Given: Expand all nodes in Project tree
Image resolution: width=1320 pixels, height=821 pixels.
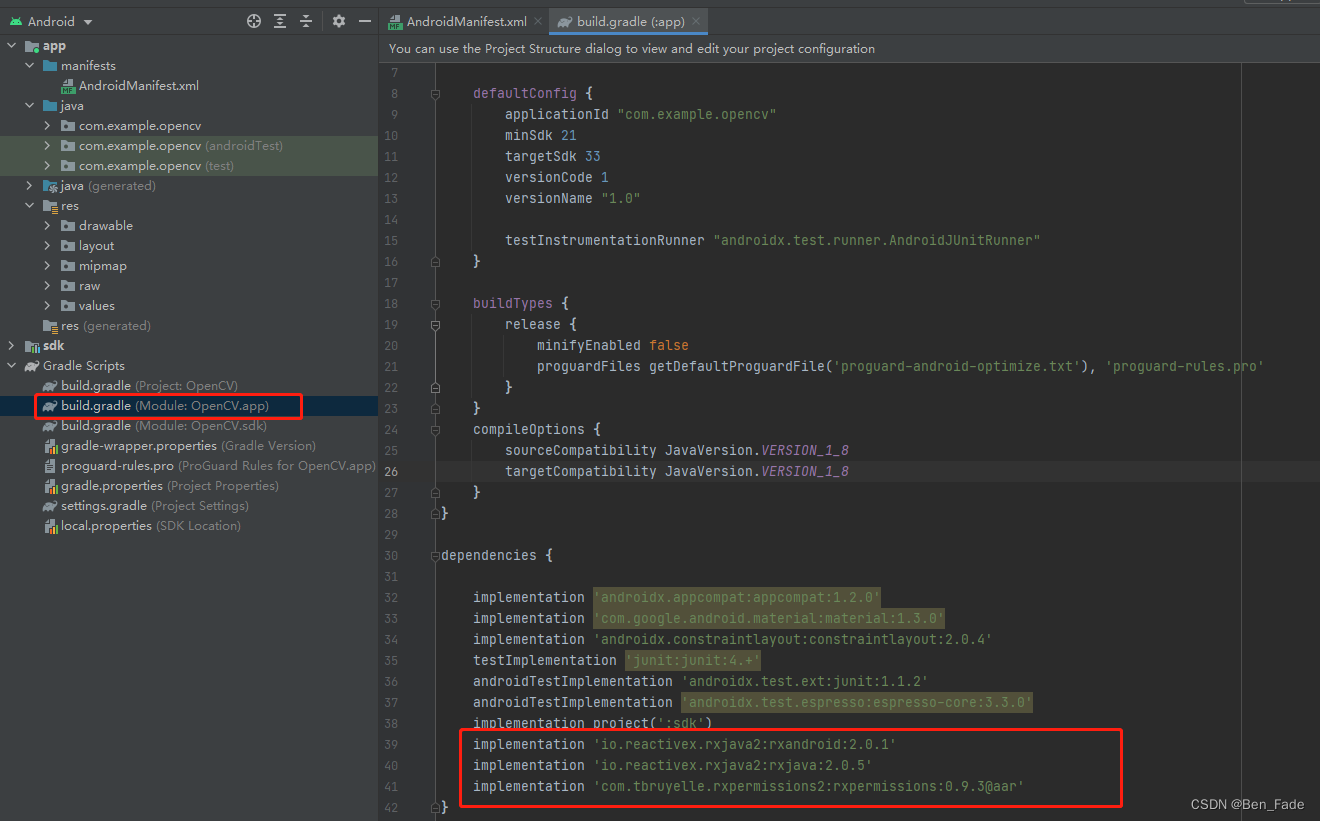Looking at the screenshot, I should [280, 20].
